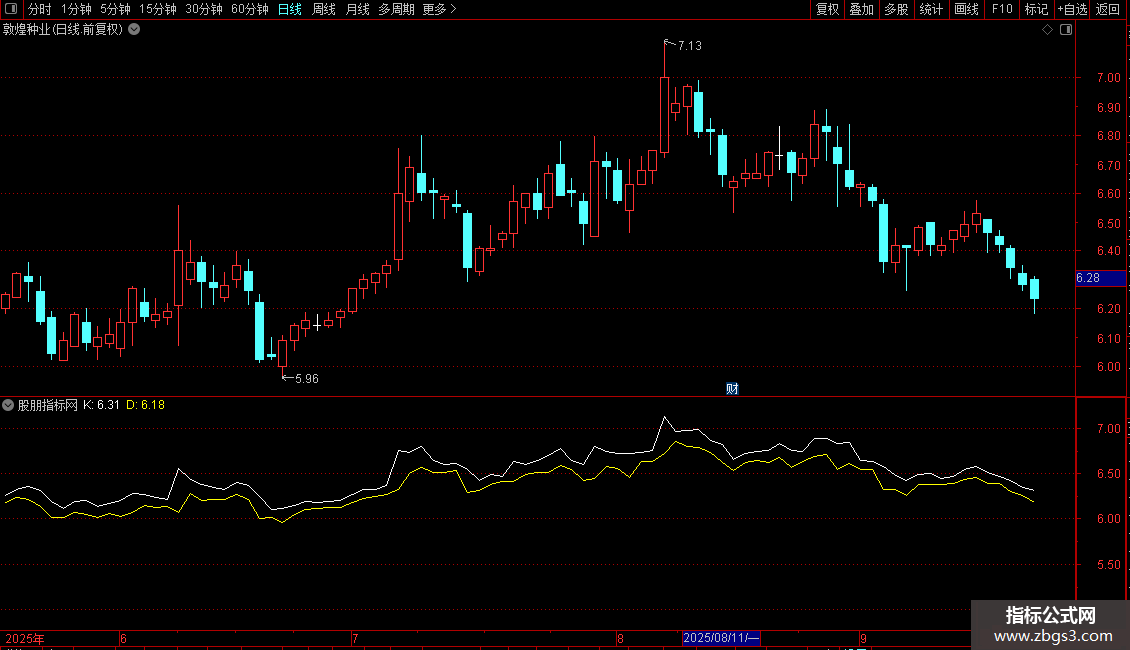Click the 2025年 label on time axis

pyautogui.click(x=25, y=638)
